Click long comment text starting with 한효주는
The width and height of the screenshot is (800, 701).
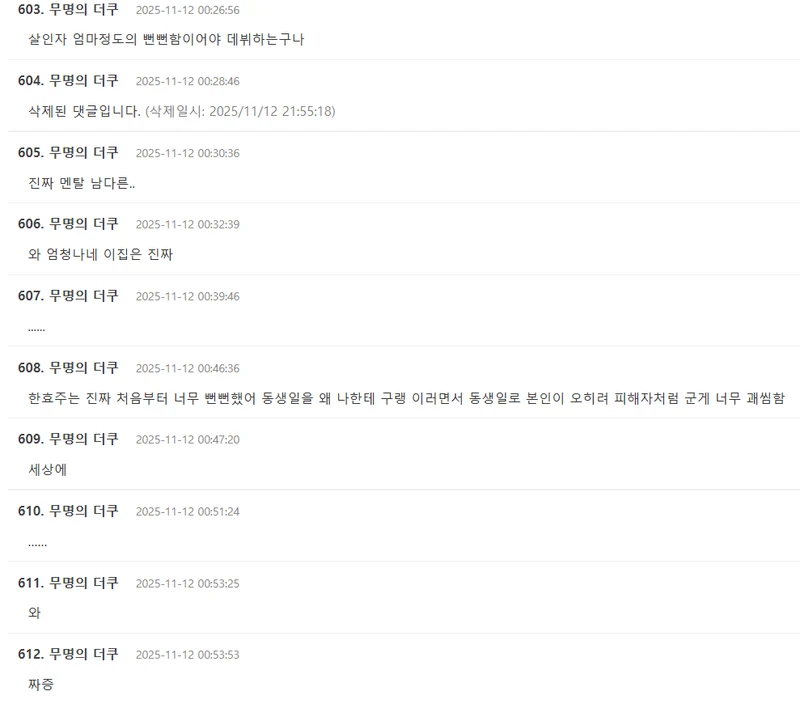point(406,398)
